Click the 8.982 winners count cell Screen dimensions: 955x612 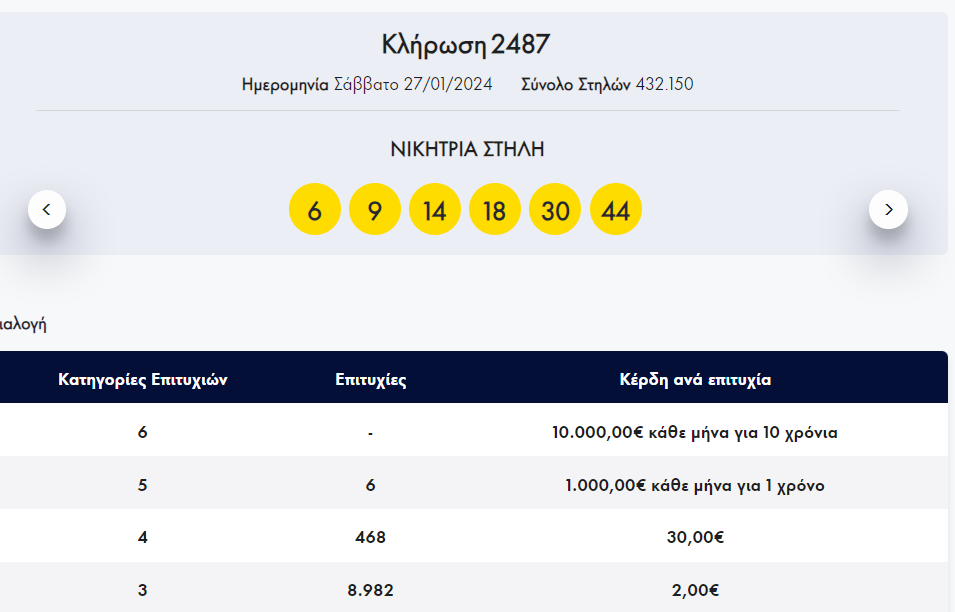point(370,590)
